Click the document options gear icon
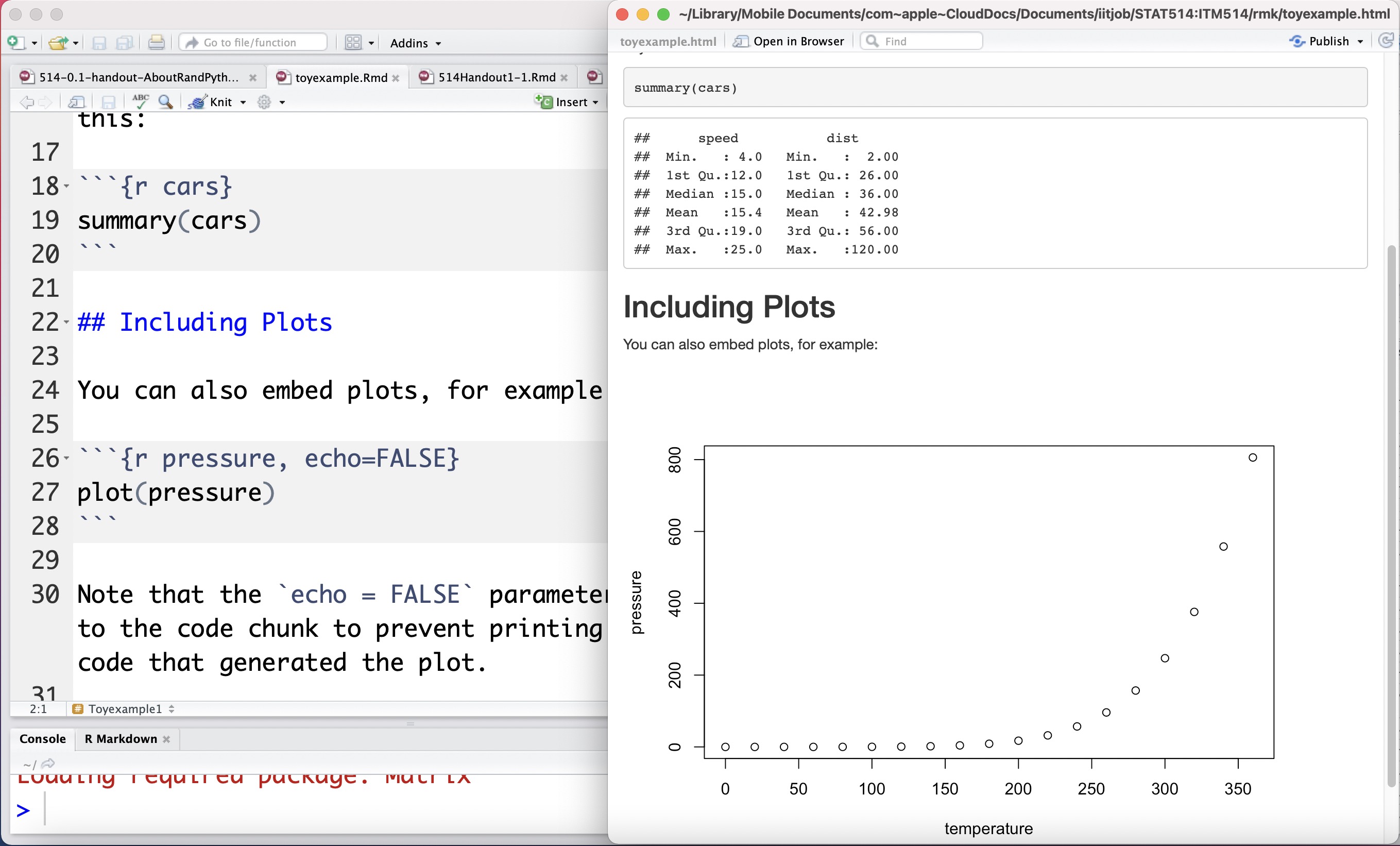The width and height of the screenshot is (1400, 846). pyautogui.click(x=264, y=102)
